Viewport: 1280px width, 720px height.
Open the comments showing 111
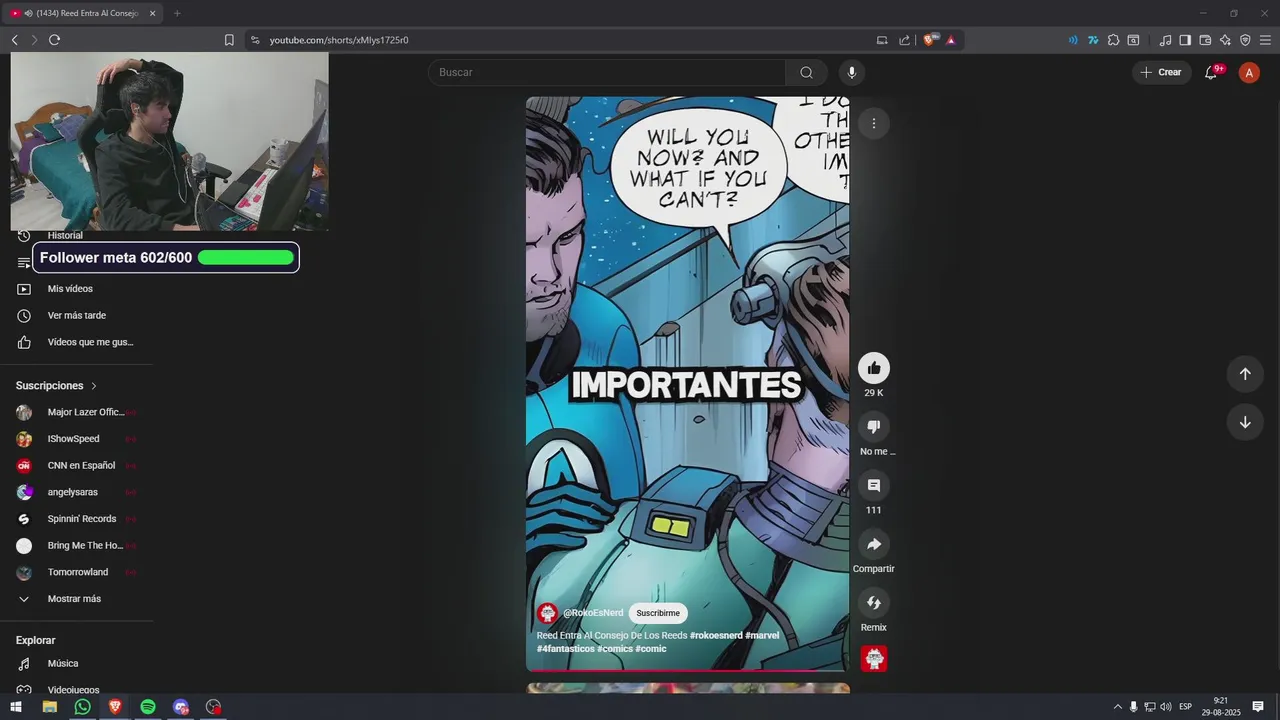click(x=873, y=486)
